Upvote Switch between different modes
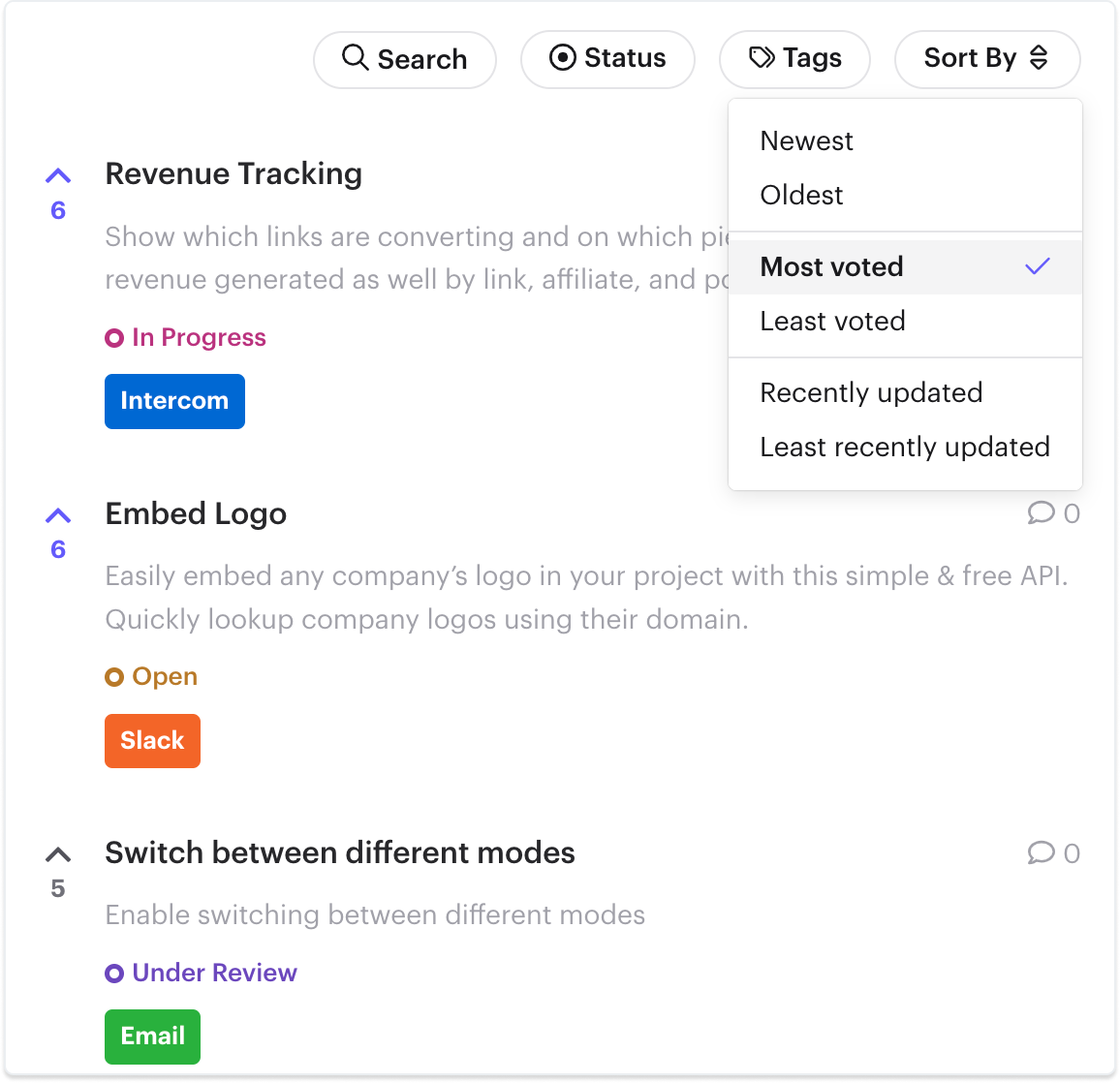The height and width of the screenshot is (1083, 1120). pos(58,854)
